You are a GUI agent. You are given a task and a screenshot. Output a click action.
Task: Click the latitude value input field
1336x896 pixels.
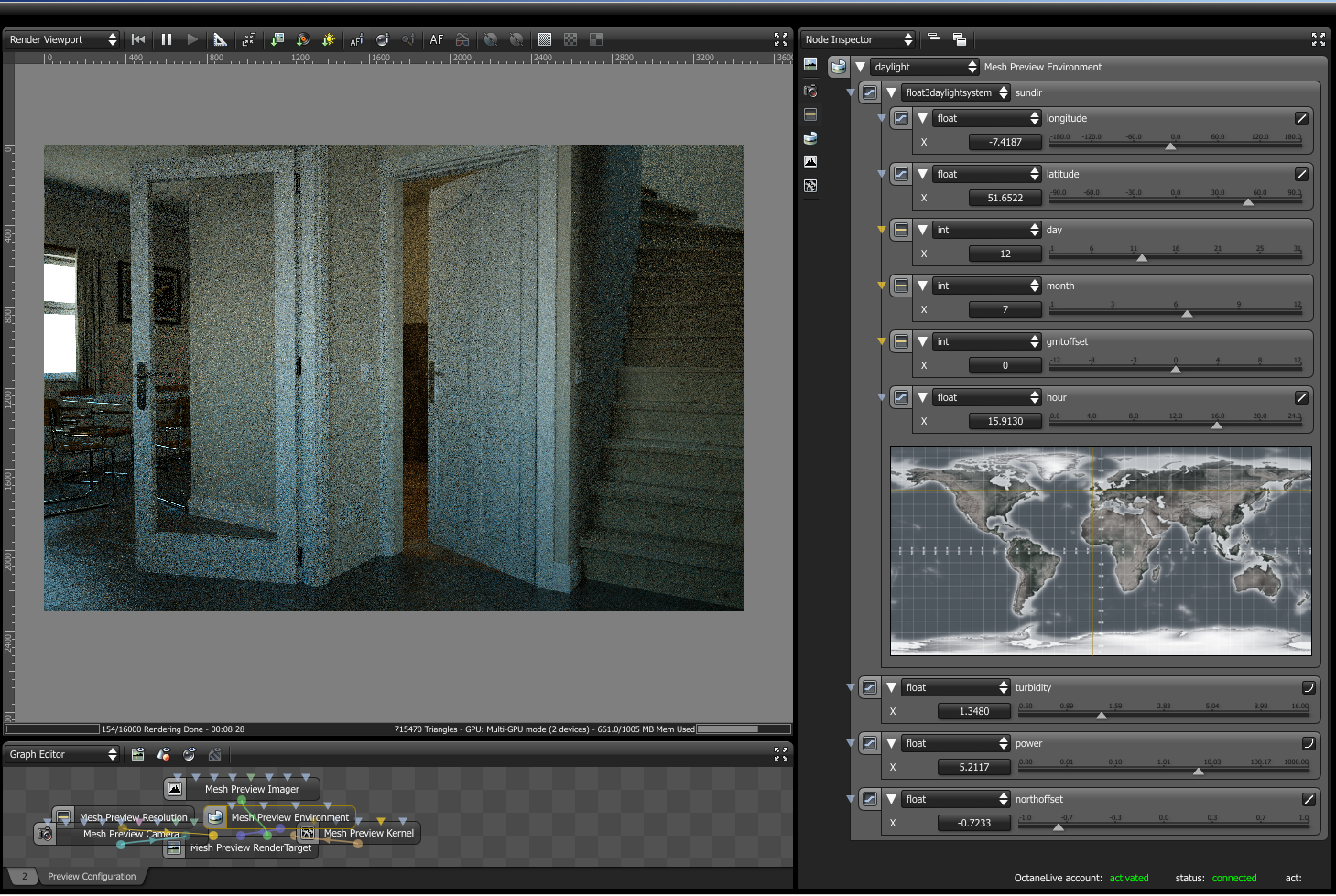click(1005, 198)
